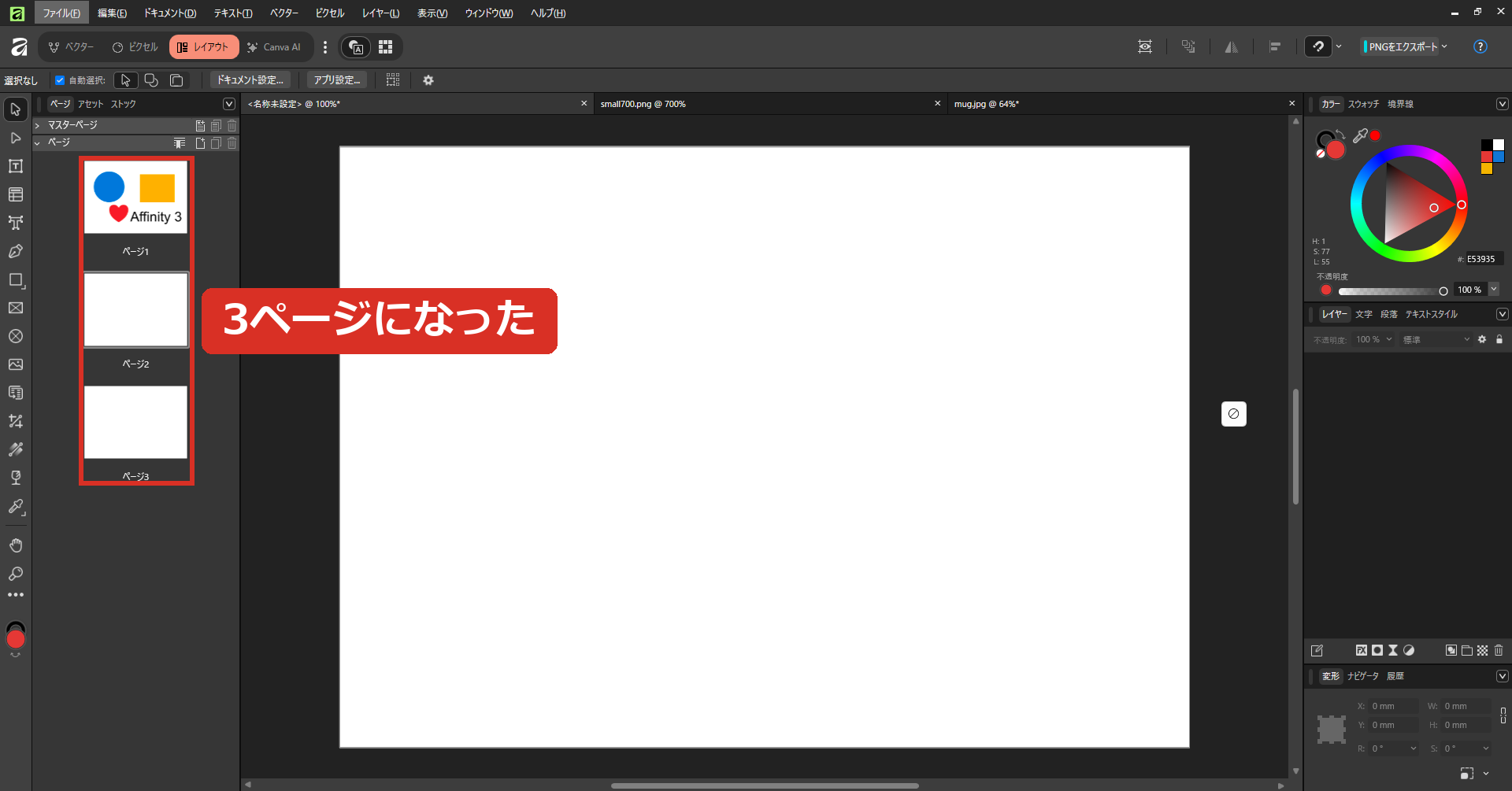Expand the マスターページ section

point(37,126)
